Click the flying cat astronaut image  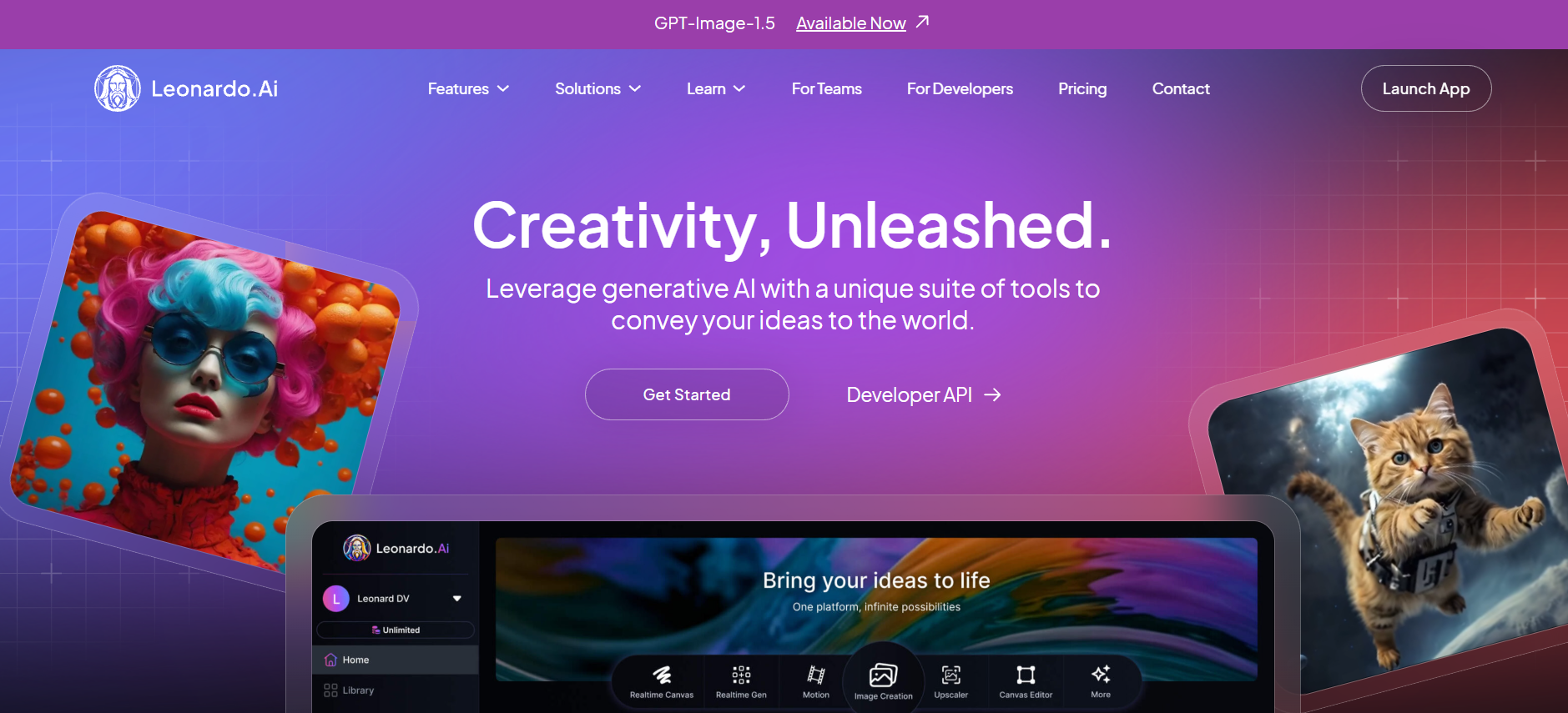pyautogui.click(x=1402, y=509)
